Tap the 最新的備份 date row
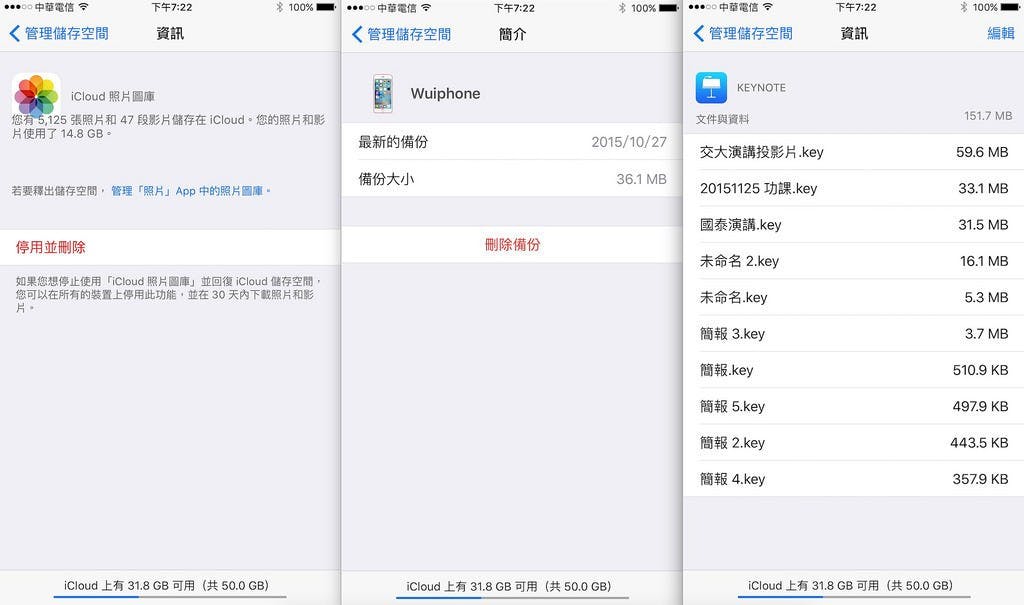Screen dimensions: 1024x605 tap(512, 142)
